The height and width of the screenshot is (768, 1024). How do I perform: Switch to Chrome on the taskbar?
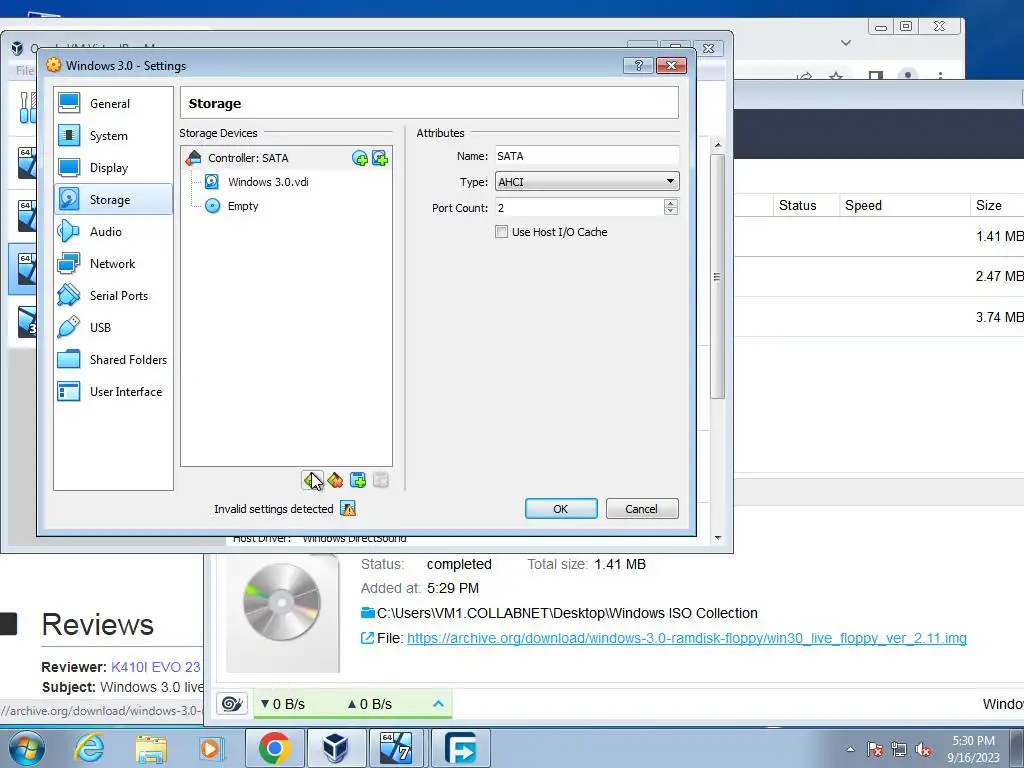click(275, 748)
